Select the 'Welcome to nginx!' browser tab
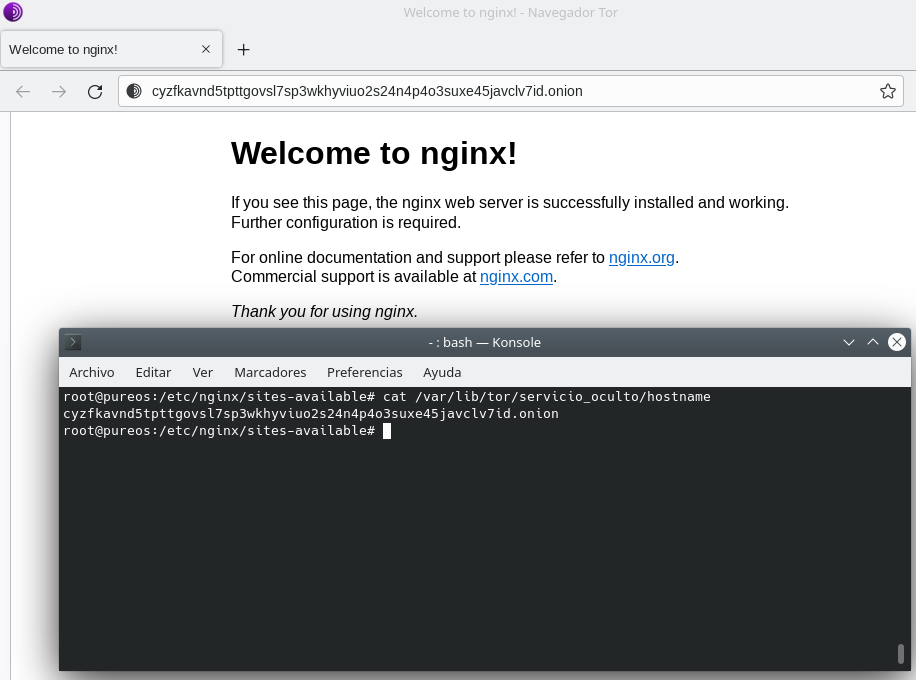 (x=111, y=49)
